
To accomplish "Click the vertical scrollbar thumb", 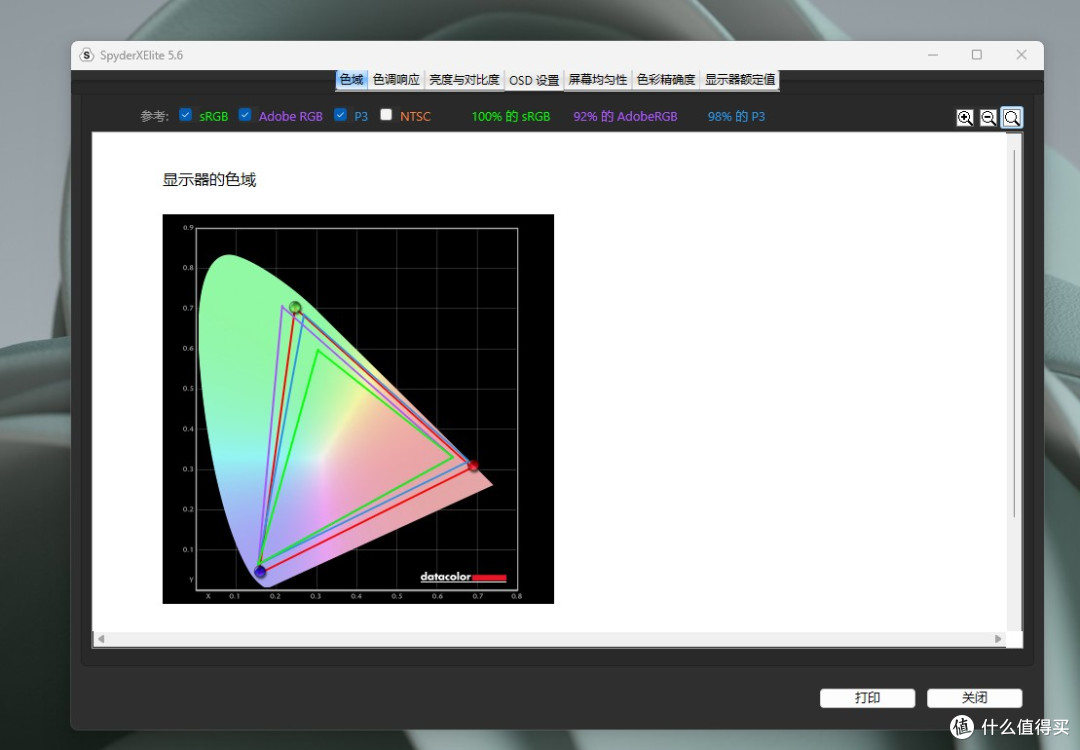I will click(x=1014, y=333).
